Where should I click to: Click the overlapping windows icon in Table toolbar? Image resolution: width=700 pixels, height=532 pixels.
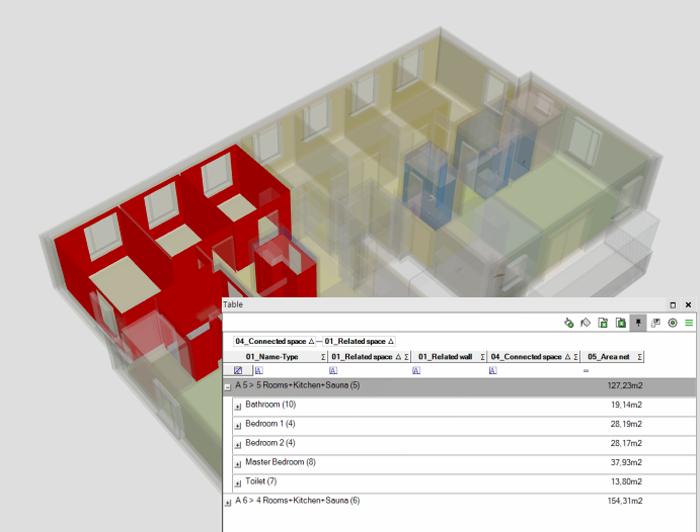coord(655,323)
